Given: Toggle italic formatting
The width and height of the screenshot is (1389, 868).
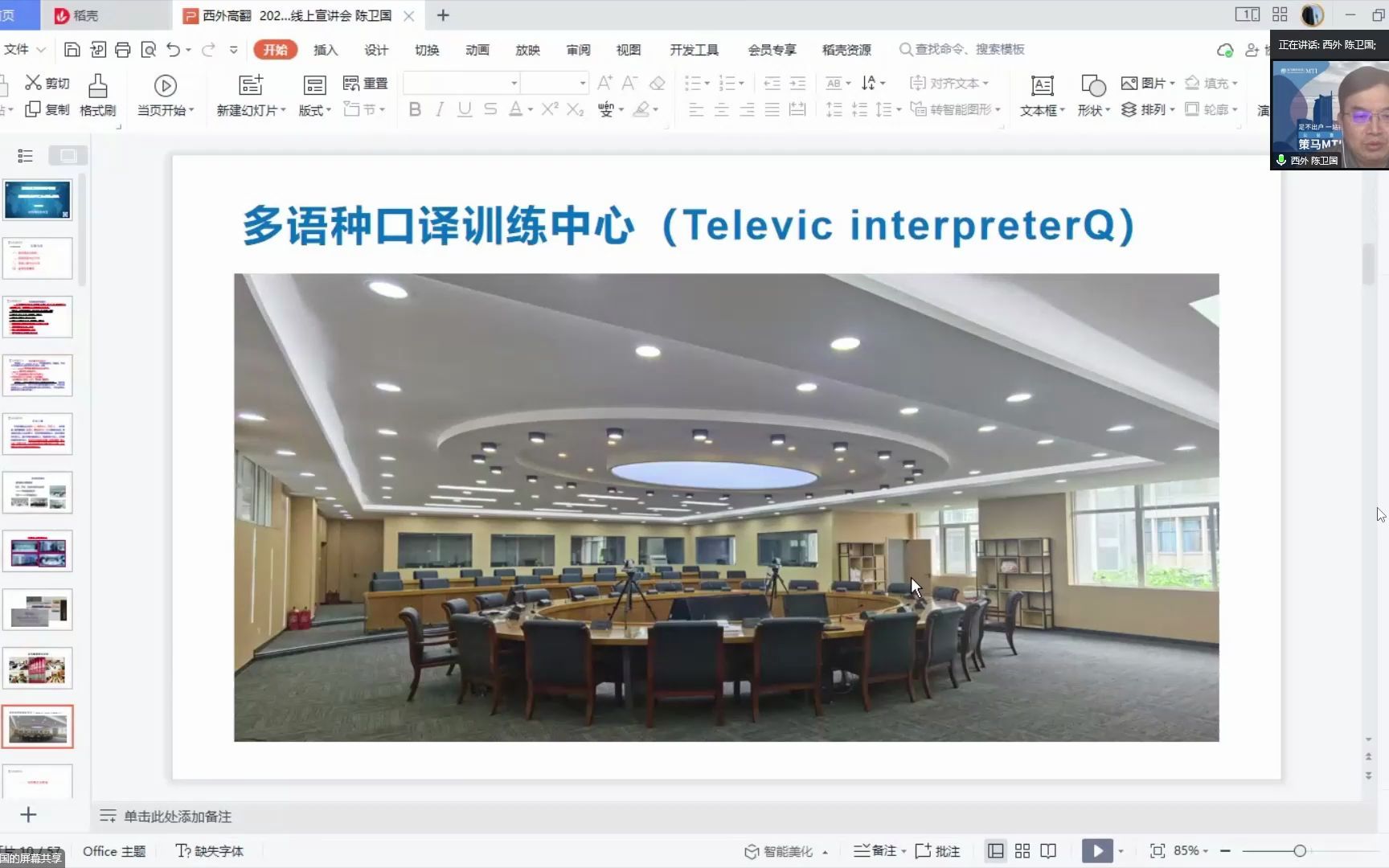Looking at the screenshot, I should pos(439,109).
